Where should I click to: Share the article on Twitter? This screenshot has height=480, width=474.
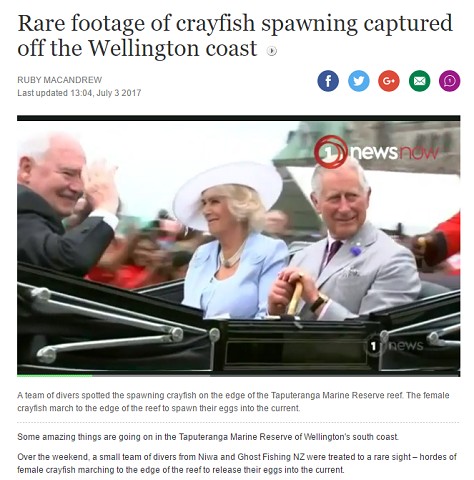359,81
